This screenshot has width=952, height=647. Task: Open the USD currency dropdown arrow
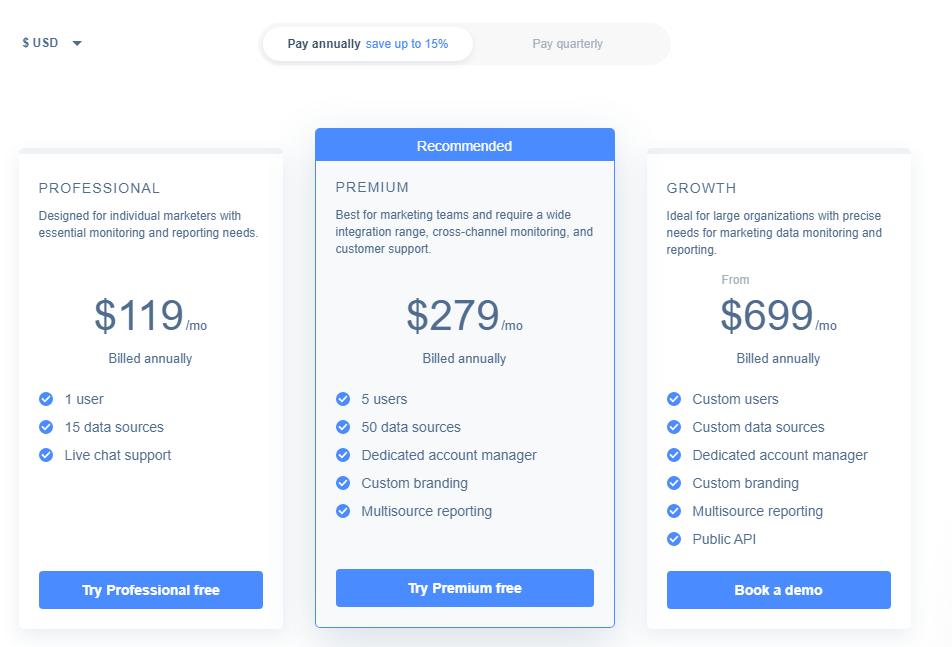pos(77,43)
